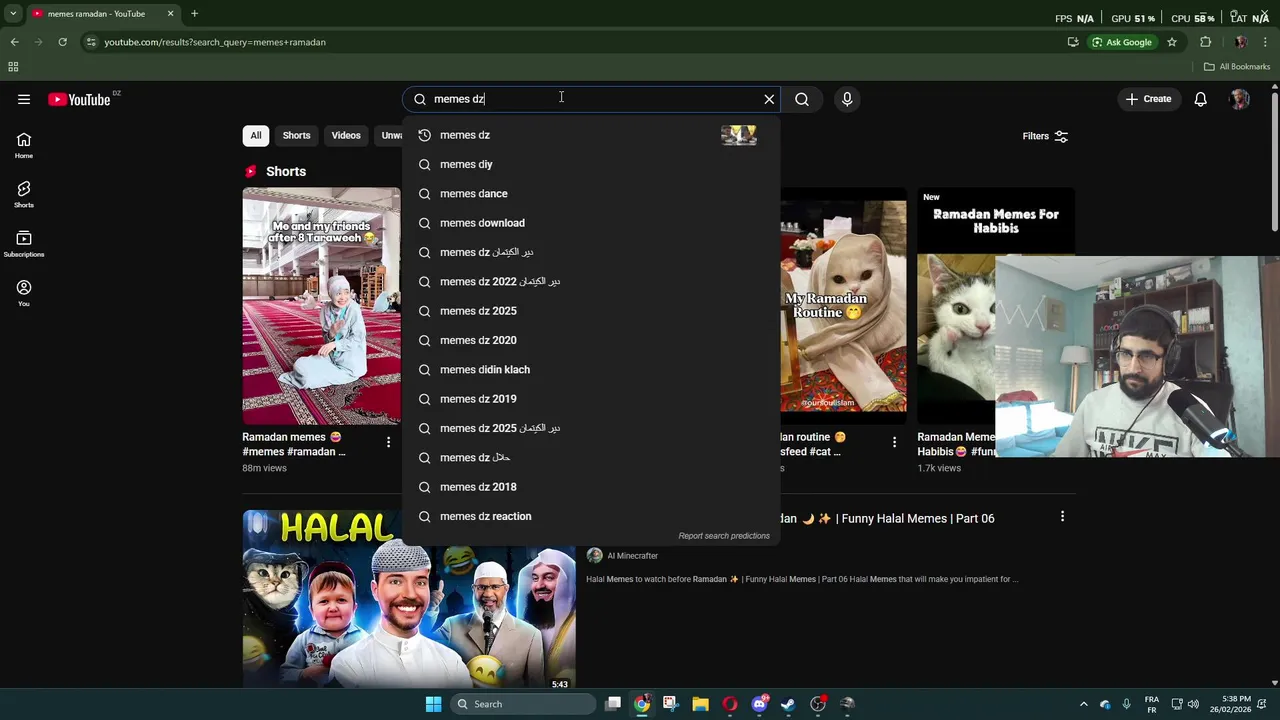
Task: Click inside the YouTube search input field
Action: pyautogui.click(x=590, y=99)
